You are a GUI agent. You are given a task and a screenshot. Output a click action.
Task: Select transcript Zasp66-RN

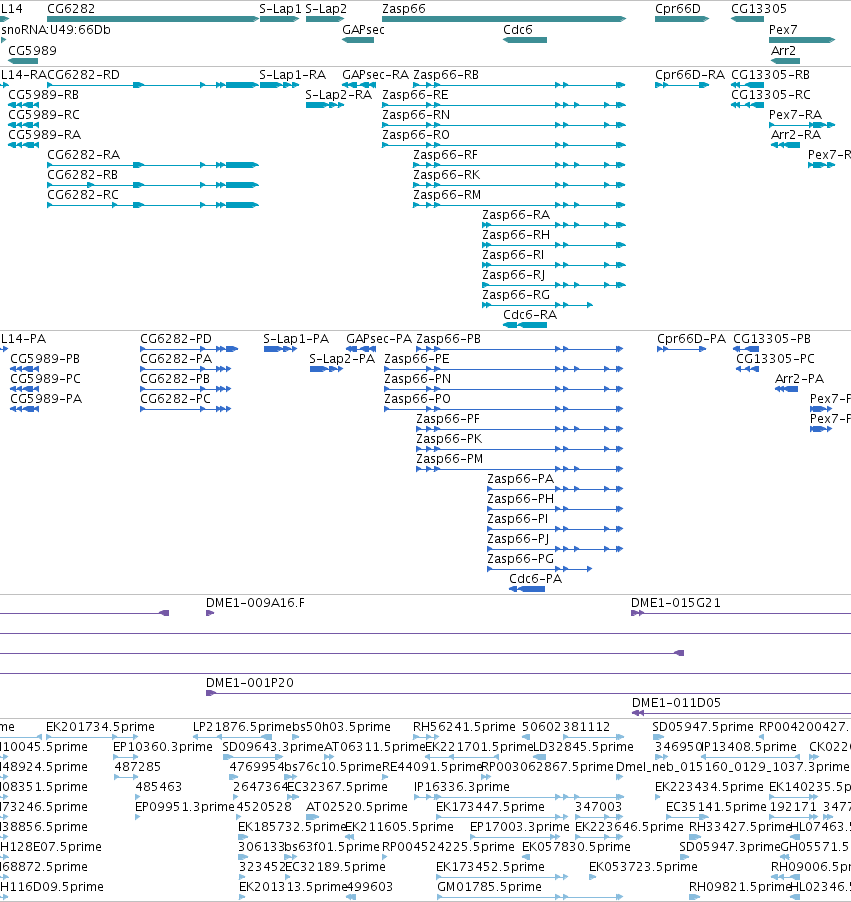pos(416,114)
